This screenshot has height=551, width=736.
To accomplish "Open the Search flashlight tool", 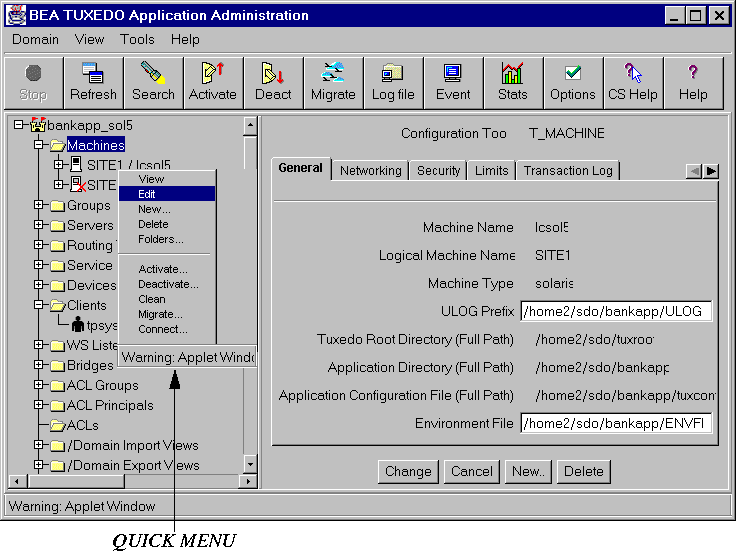I will coord(153,83).
